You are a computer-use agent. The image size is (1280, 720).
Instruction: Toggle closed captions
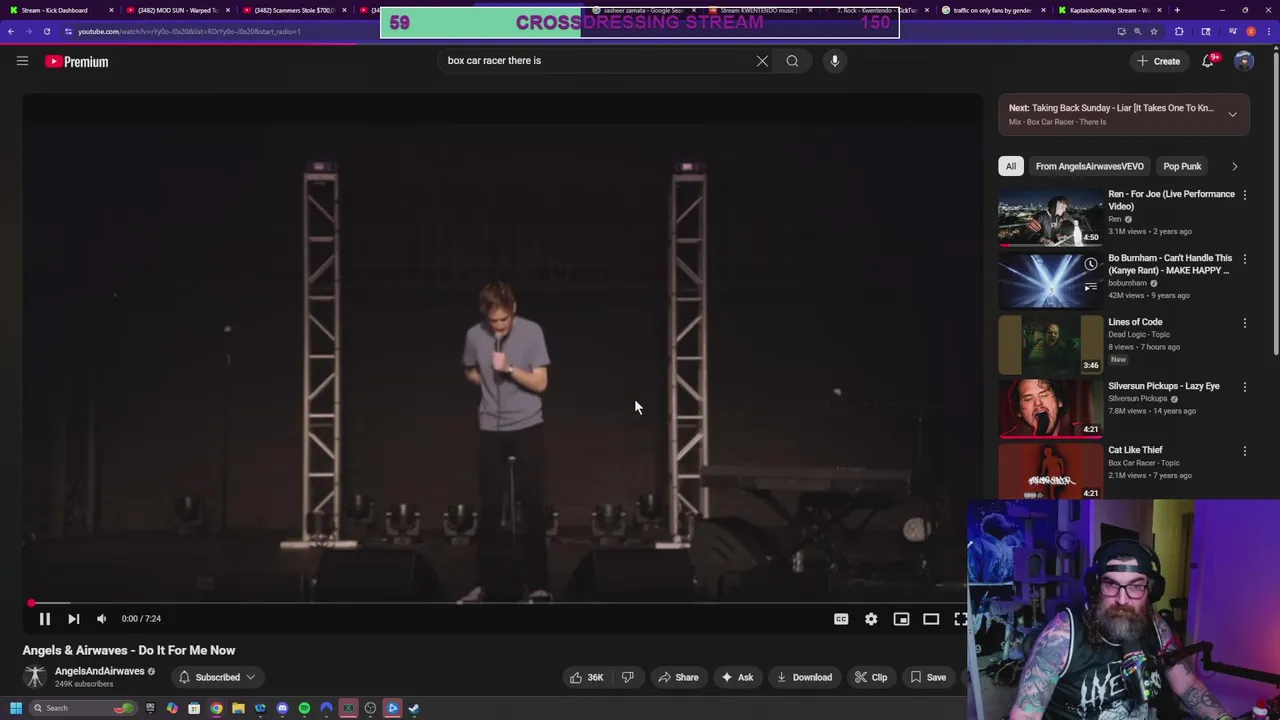(841, 619)
